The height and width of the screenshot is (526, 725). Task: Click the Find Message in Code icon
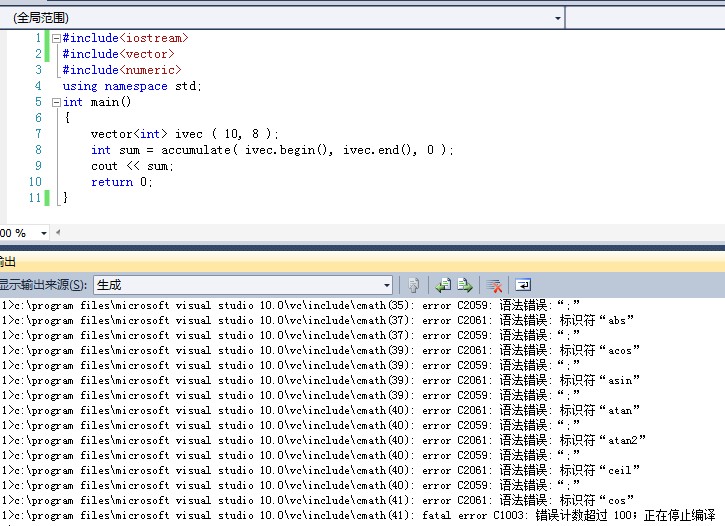(413, 285)
